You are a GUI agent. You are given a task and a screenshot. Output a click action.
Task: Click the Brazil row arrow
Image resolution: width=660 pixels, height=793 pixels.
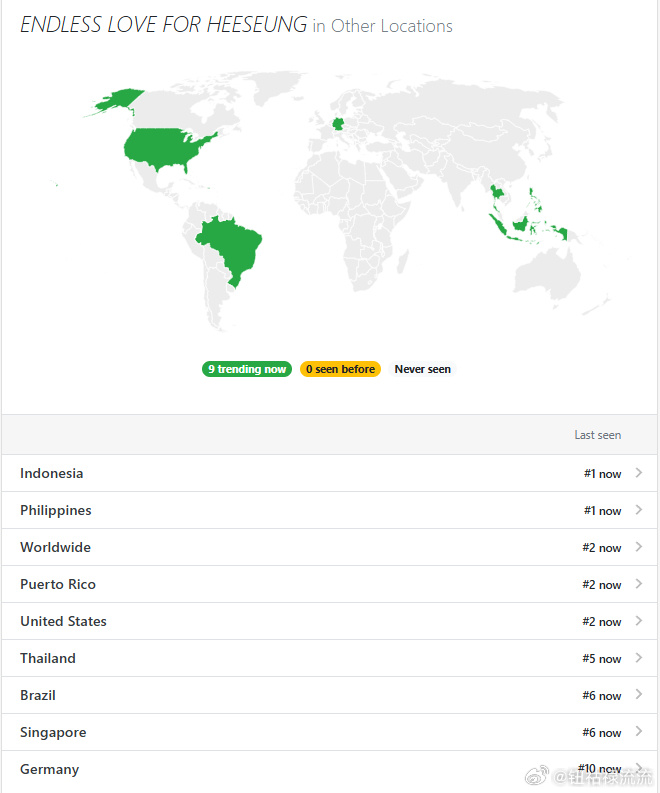tap(638, 695)
